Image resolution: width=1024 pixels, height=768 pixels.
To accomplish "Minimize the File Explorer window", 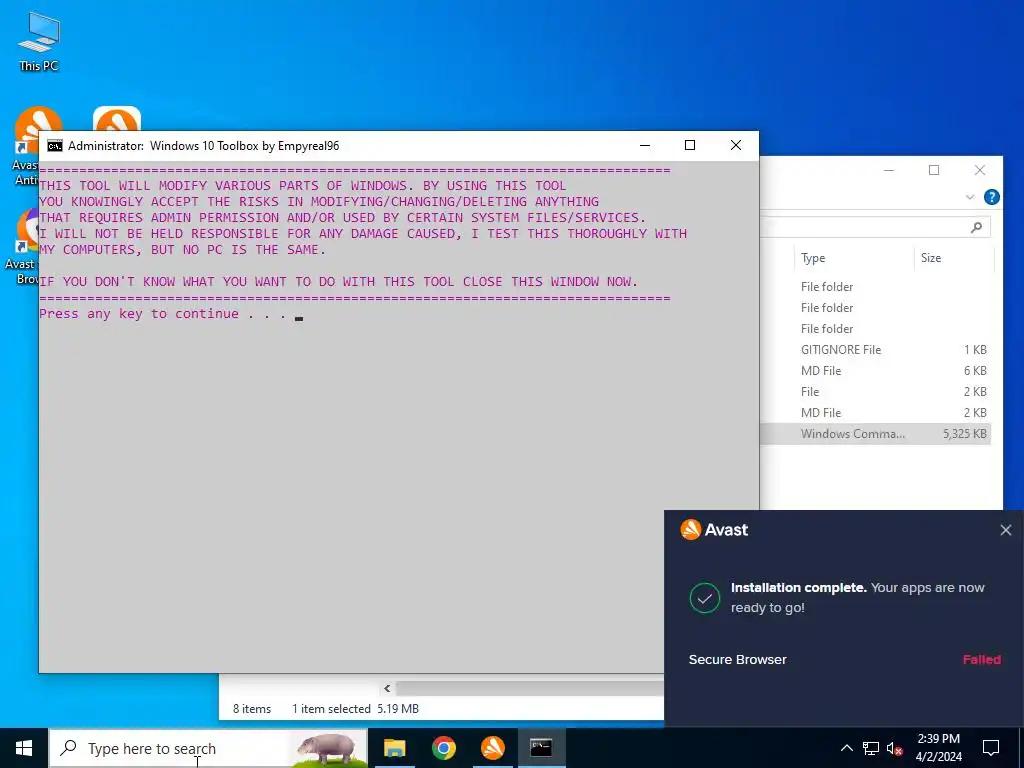I will 889,170.
